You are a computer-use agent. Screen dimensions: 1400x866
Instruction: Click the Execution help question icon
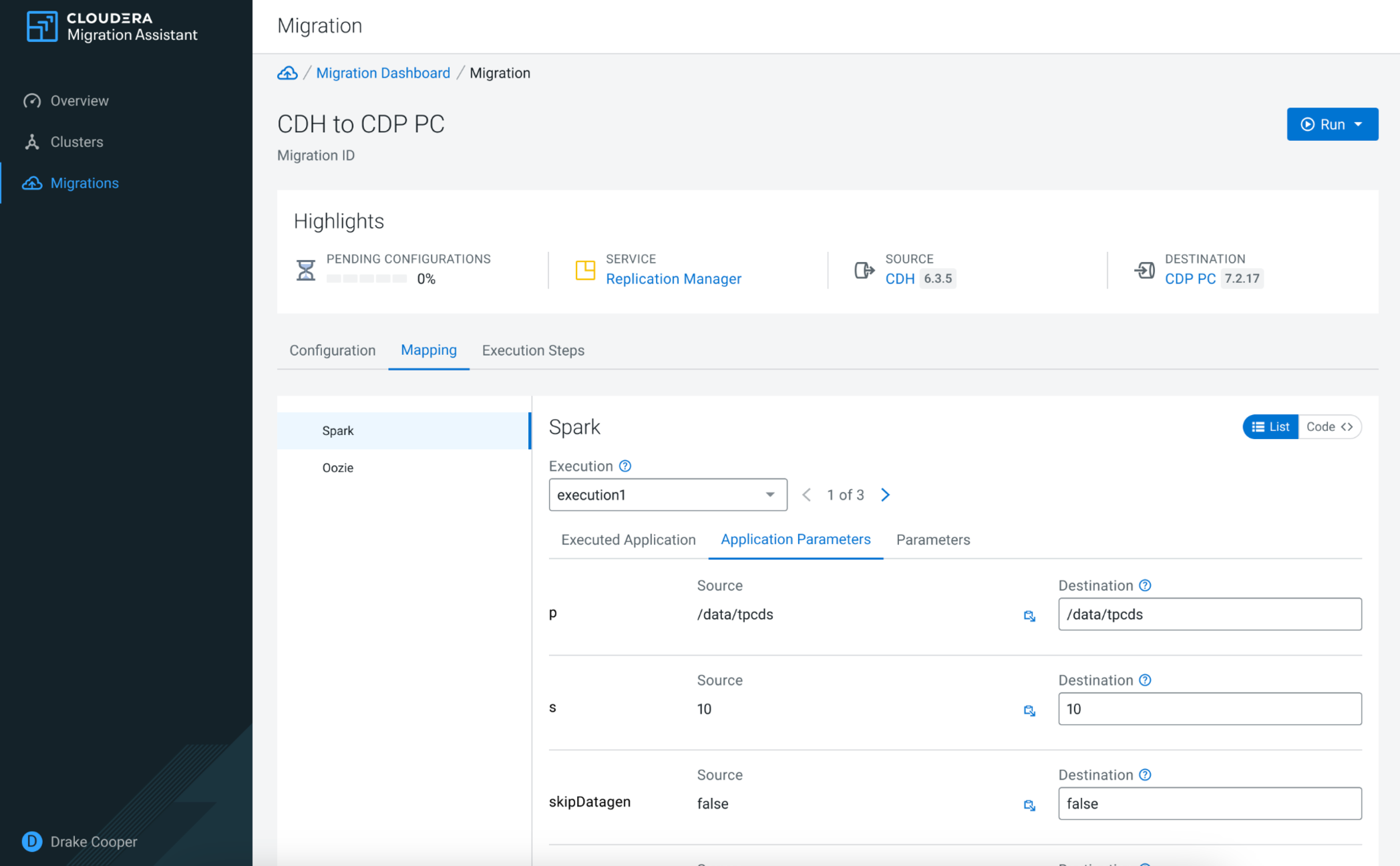tap(625, 466)
